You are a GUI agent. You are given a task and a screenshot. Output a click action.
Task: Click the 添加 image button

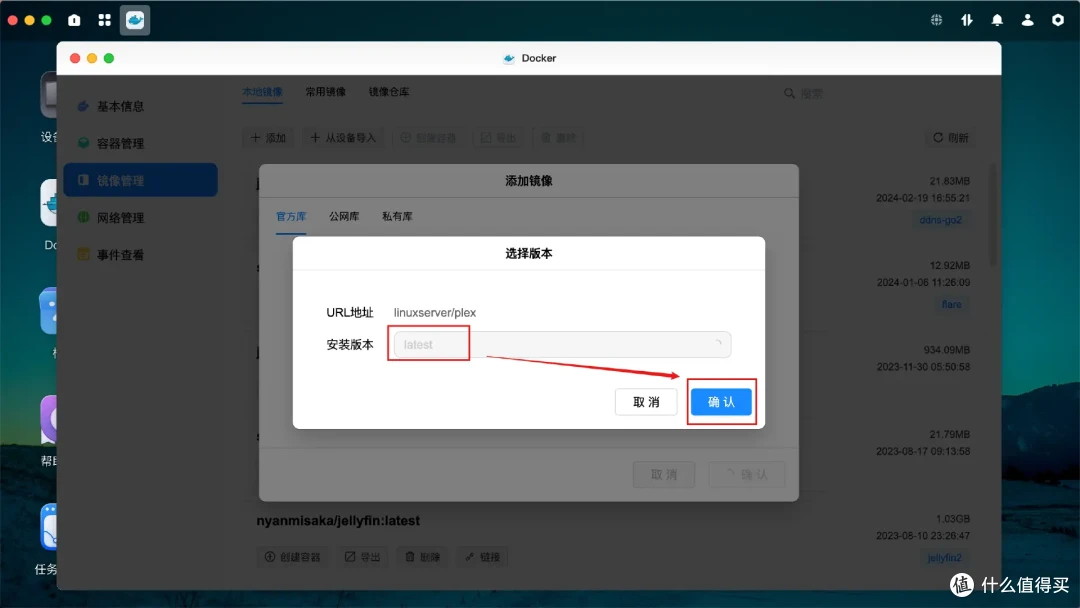click(x=269, y=138)
